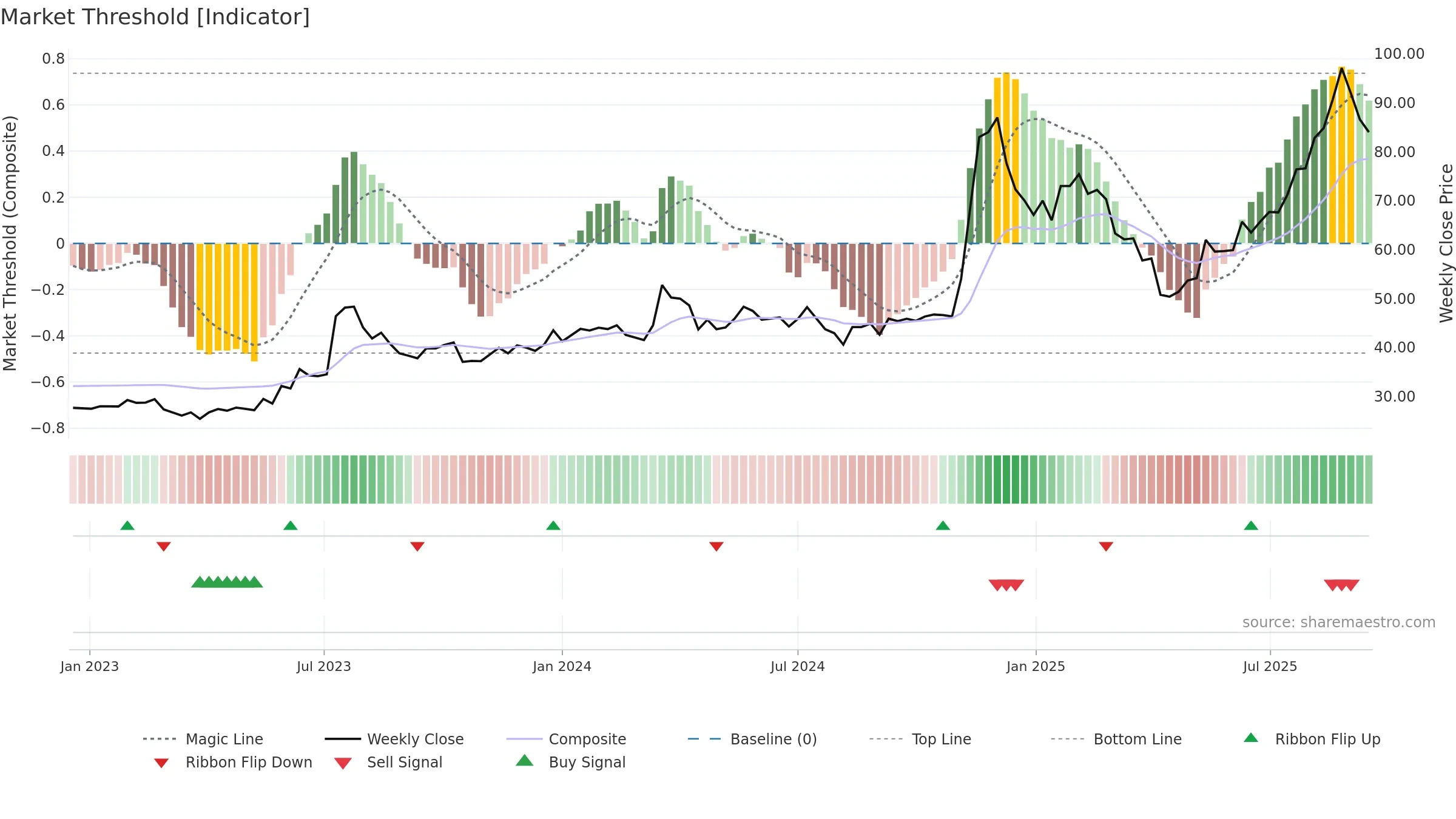Click the 100.00 right axis label
Viewport: 1456px width, 819px height.
click(1399, 54)
